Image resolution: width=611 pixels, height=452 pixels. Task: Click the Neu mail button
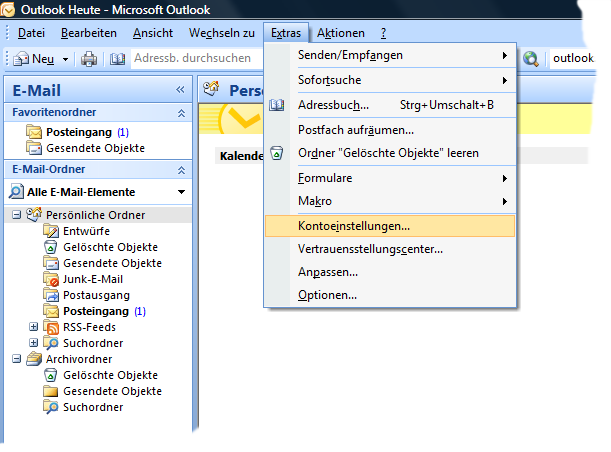(34, 59)
